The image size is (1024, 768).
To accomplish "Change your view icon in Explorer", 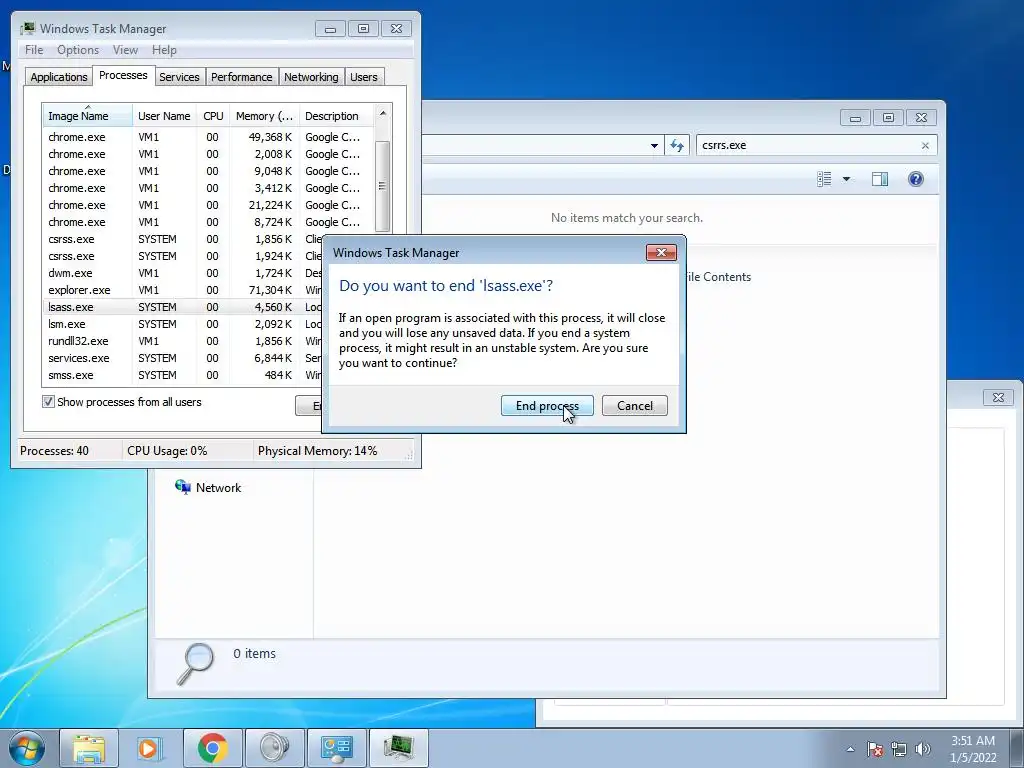I will click(x=824, y=179).
